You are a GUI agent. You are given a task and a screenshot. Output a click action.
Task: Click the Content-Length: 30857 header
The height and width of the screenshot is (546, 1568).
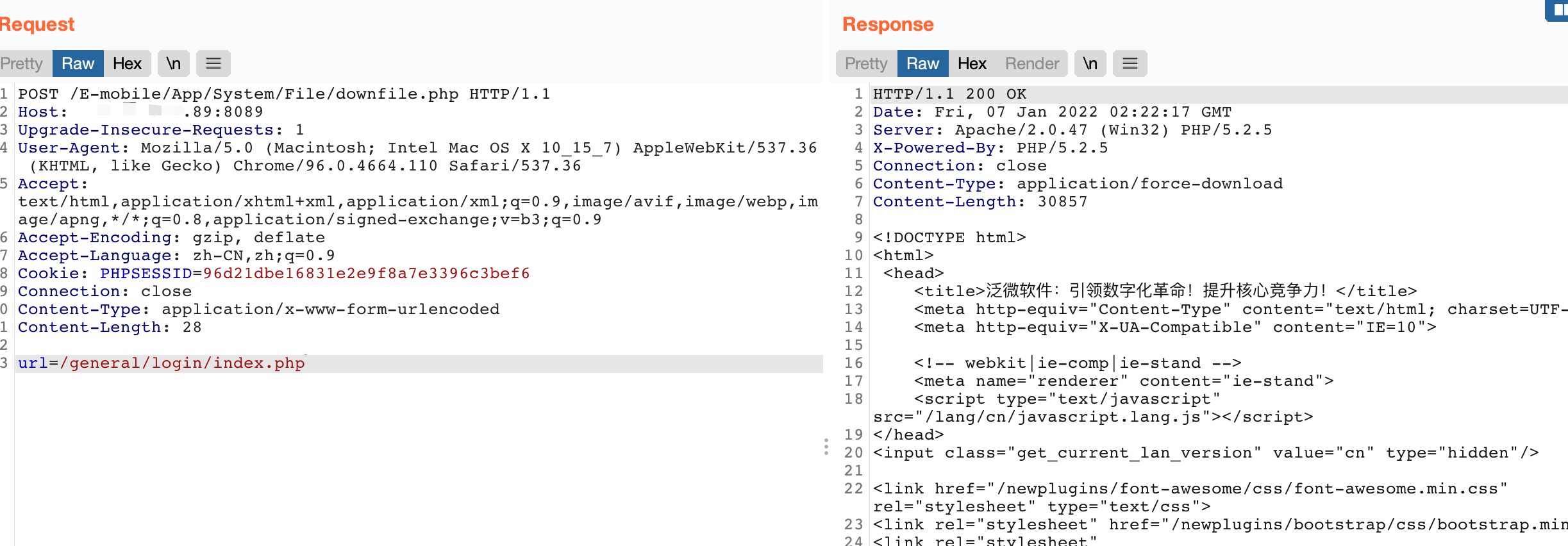click(980, 202)
